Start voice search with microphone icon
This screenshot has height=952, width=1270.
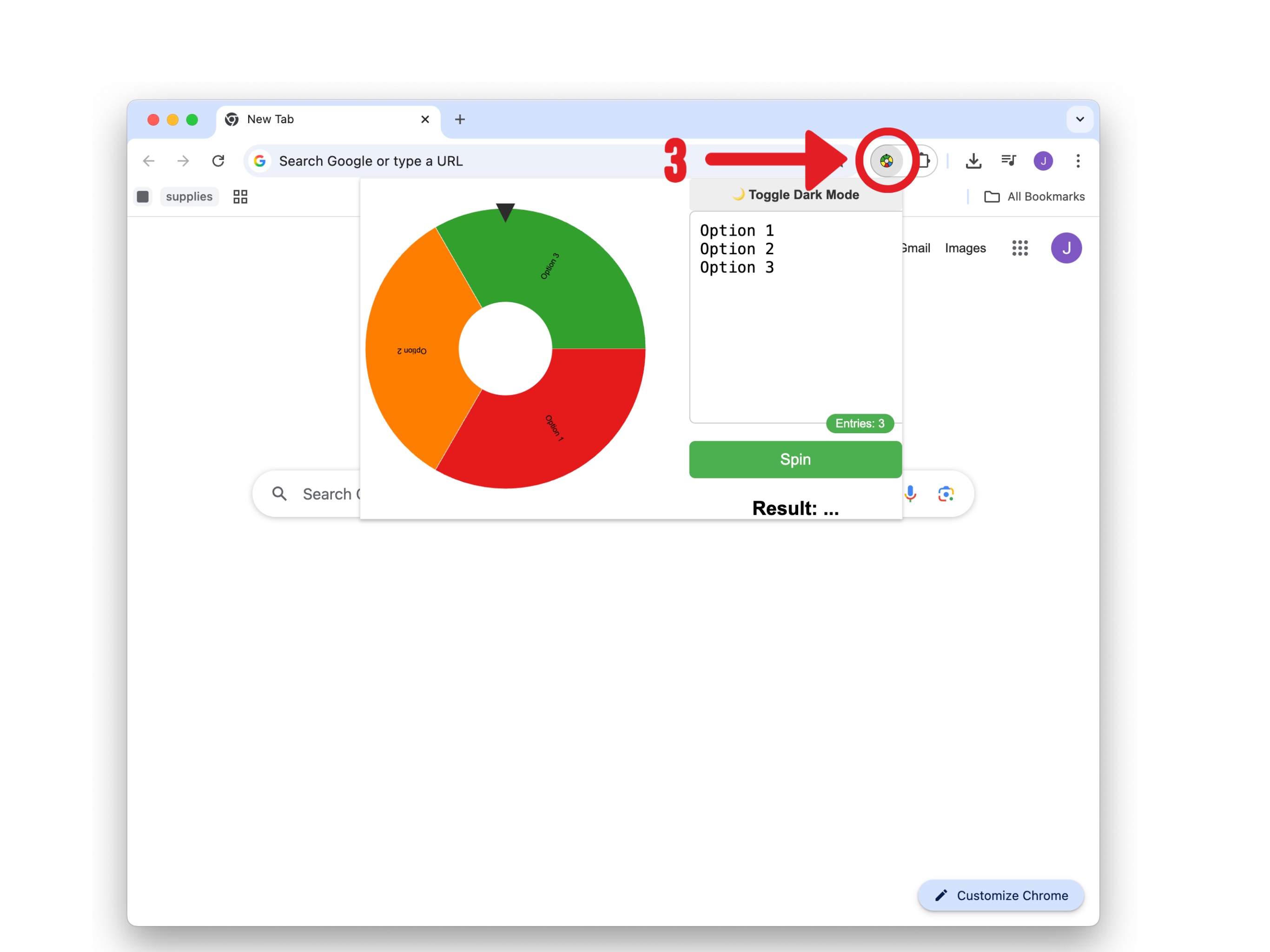click(911, 494)
